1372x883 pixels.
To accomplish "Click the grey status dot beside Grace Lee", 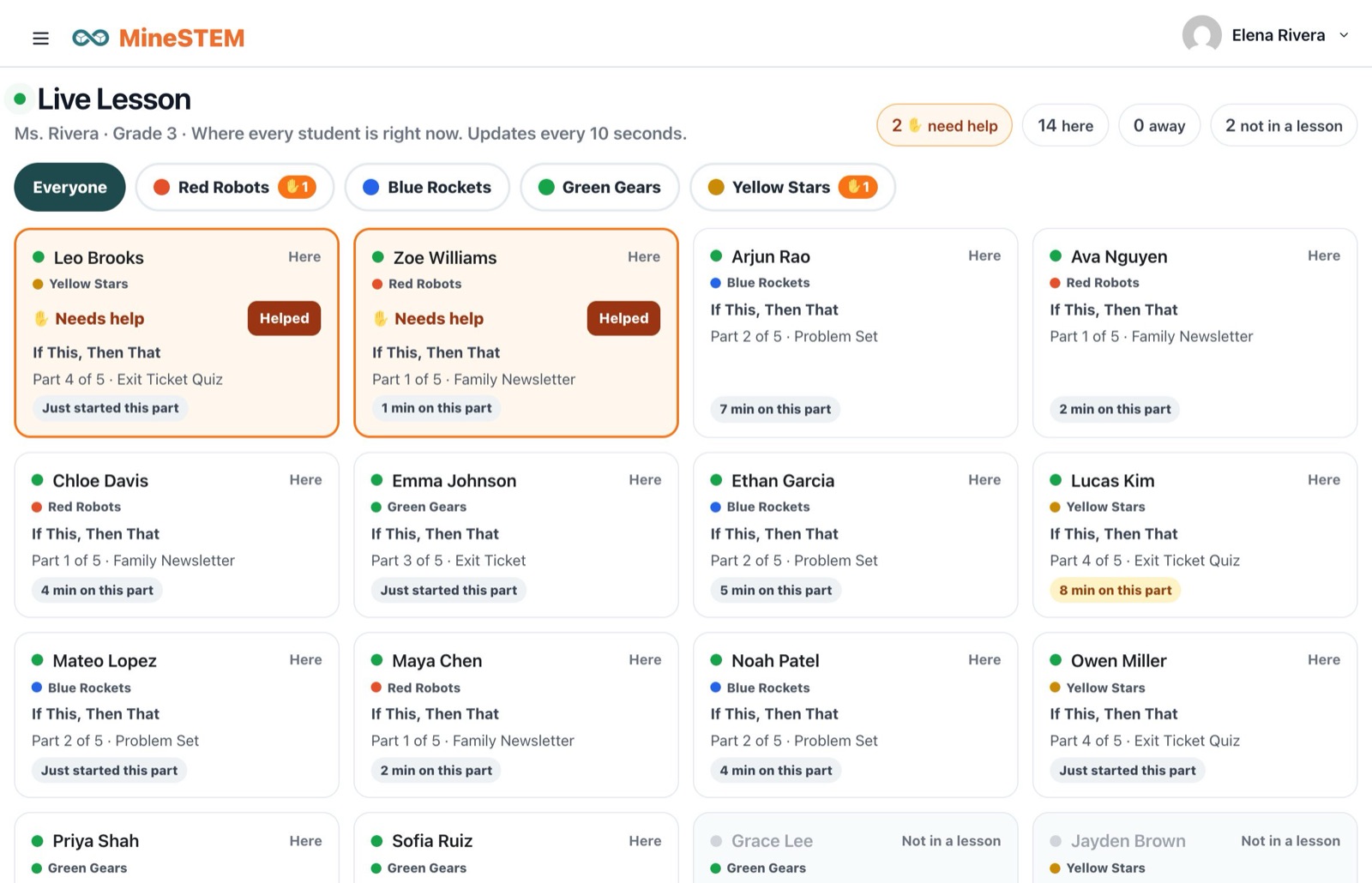I will point(716,841).
